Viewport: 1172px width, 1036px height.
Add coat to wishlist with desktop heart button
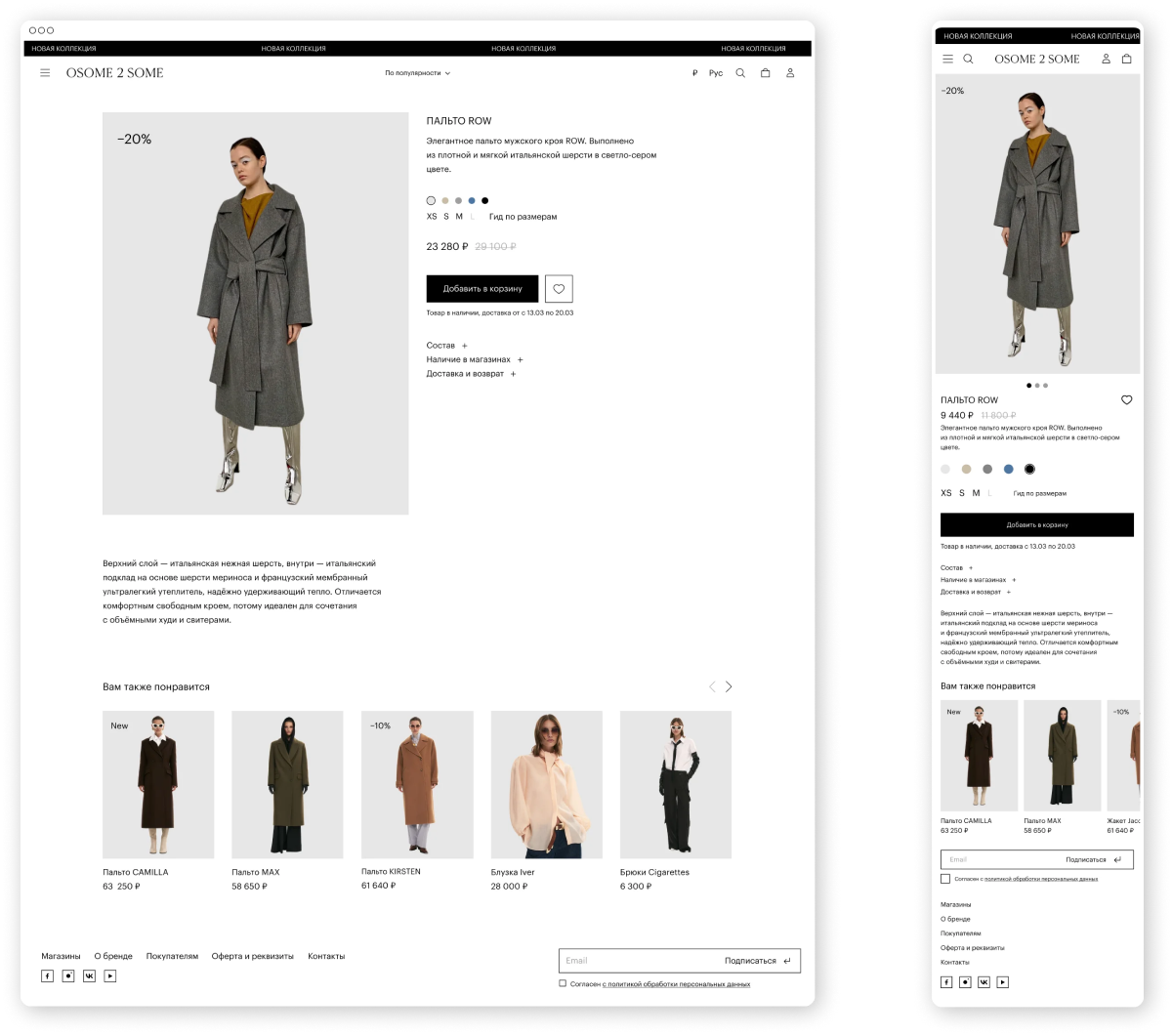coord(559,289)
